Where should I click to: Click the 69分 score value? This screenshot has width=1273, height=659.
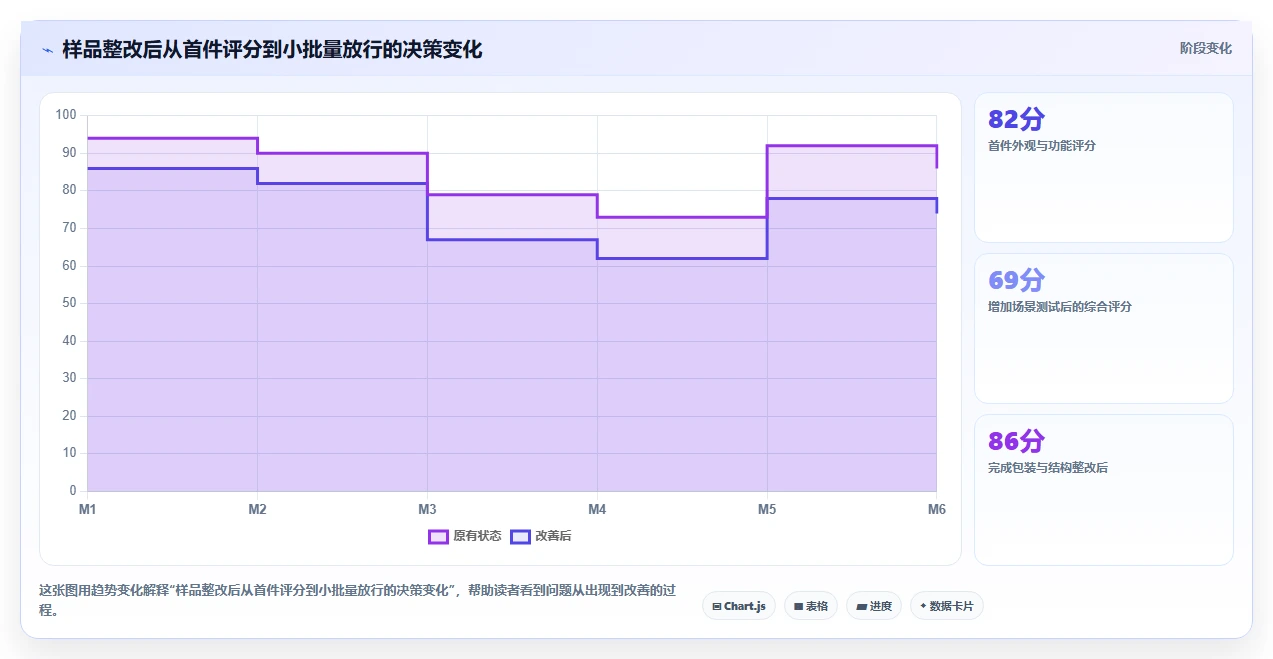pyautogui.click(x=1016, y=281)
